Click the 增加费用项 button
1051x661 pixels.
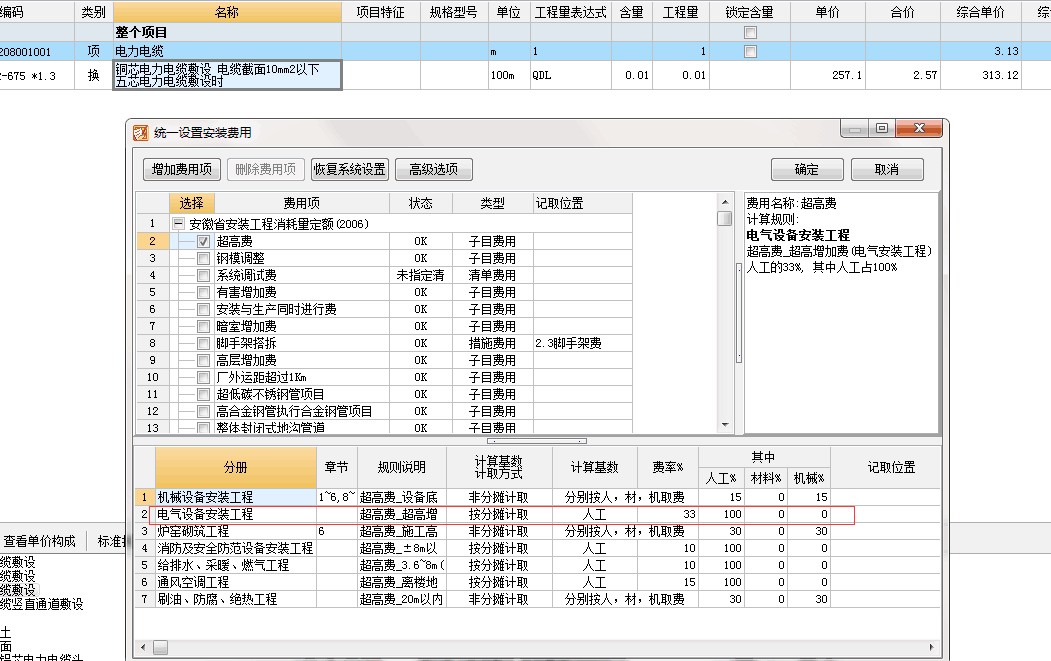point(182,170)
